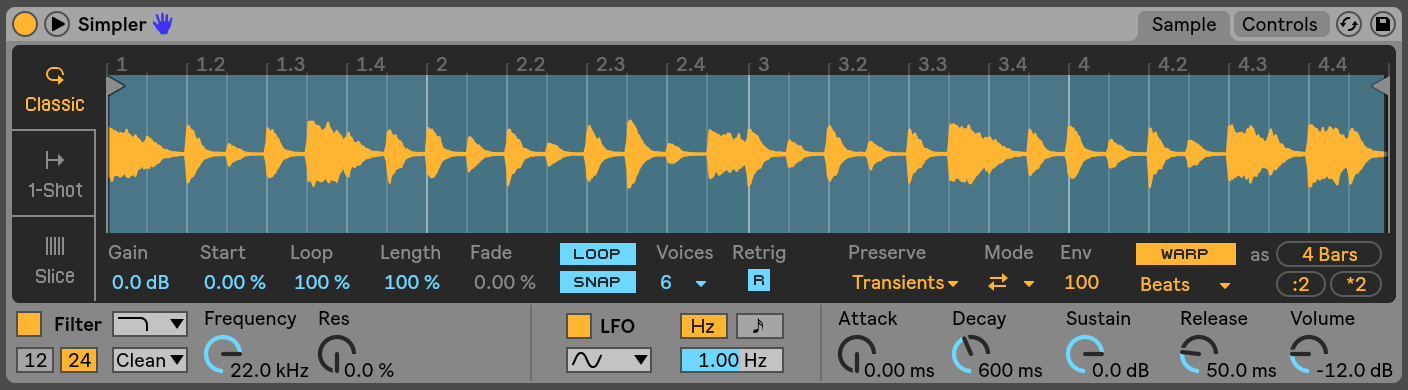The width and height of the screenshot is (1408, 390).
Task: Click the 600 ms decay value
Action: (x=1009, y=370)
